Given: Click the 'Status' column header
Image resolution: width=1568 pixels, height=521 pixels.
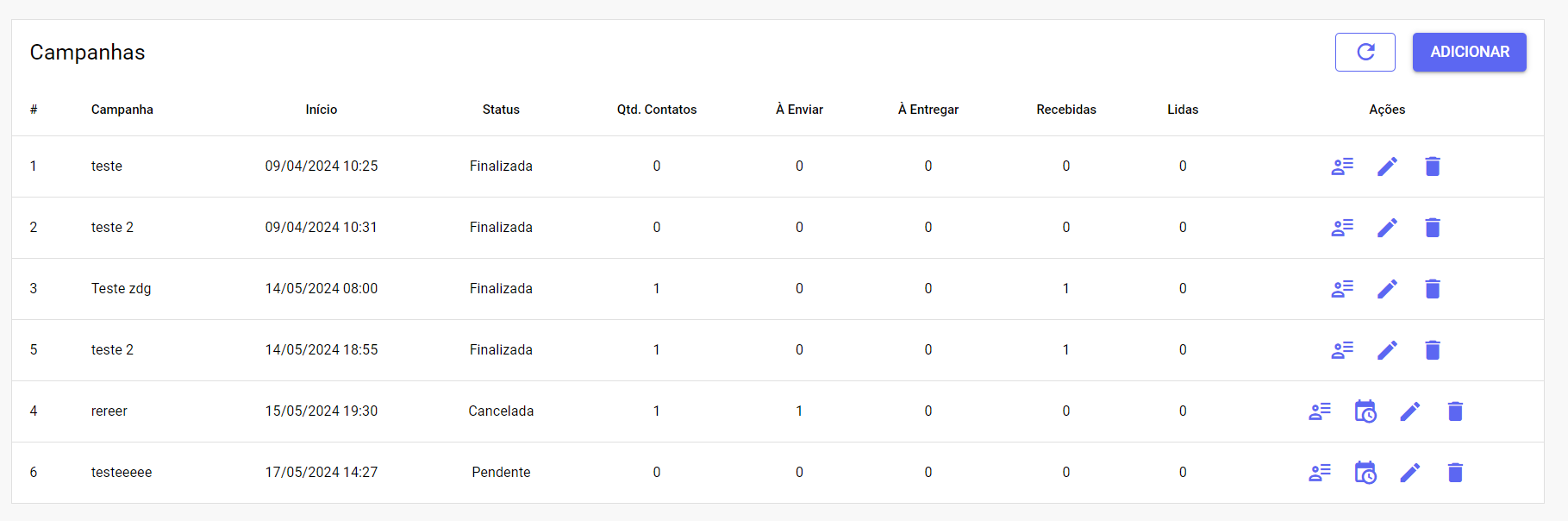Looking at the screenshot, I should click(x=501, y=110).
